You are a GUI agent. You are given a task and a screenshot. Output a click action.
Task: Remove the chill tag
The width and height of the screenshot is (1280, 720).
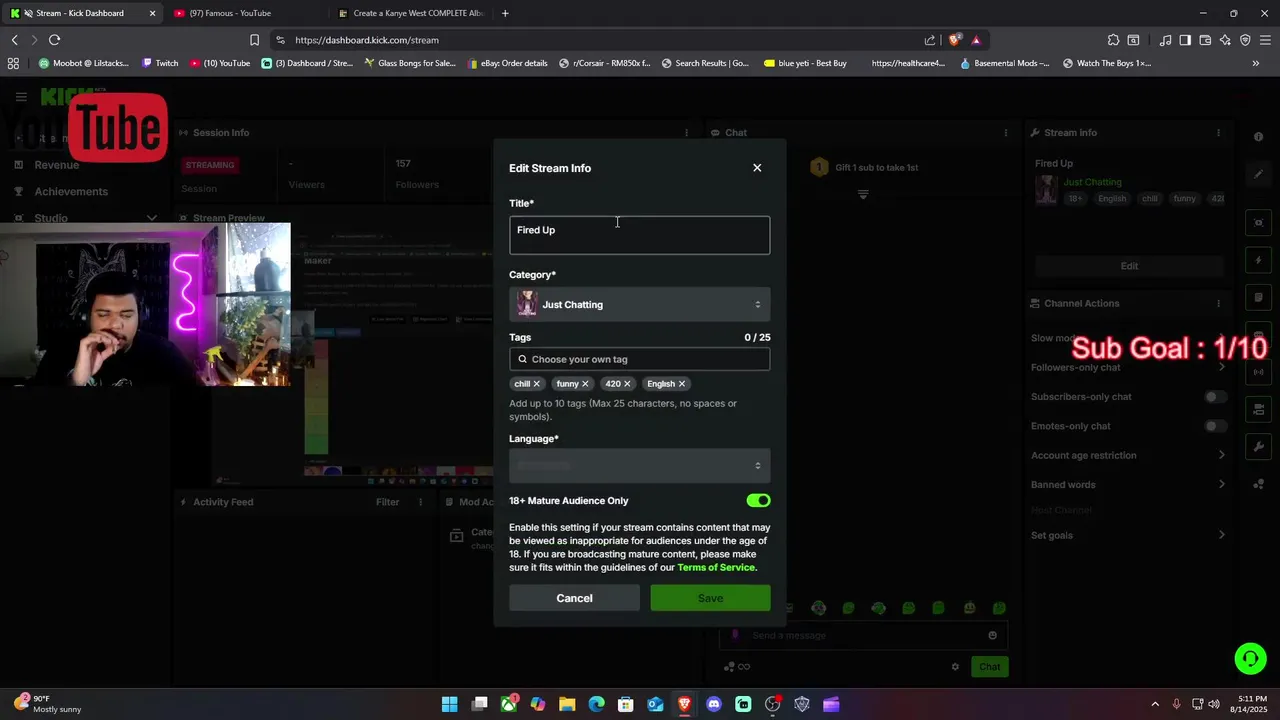pos(536,384)
